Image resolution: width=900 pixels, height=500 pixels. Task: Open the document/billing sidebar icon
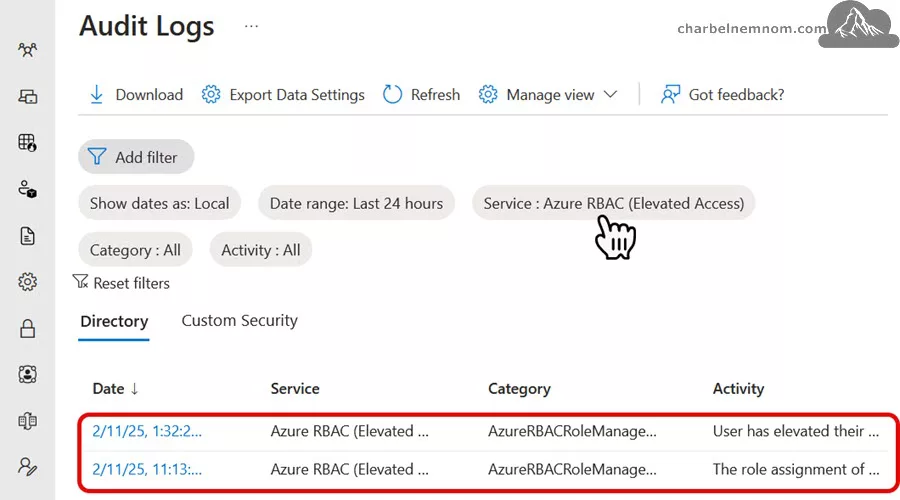(27, 236)
